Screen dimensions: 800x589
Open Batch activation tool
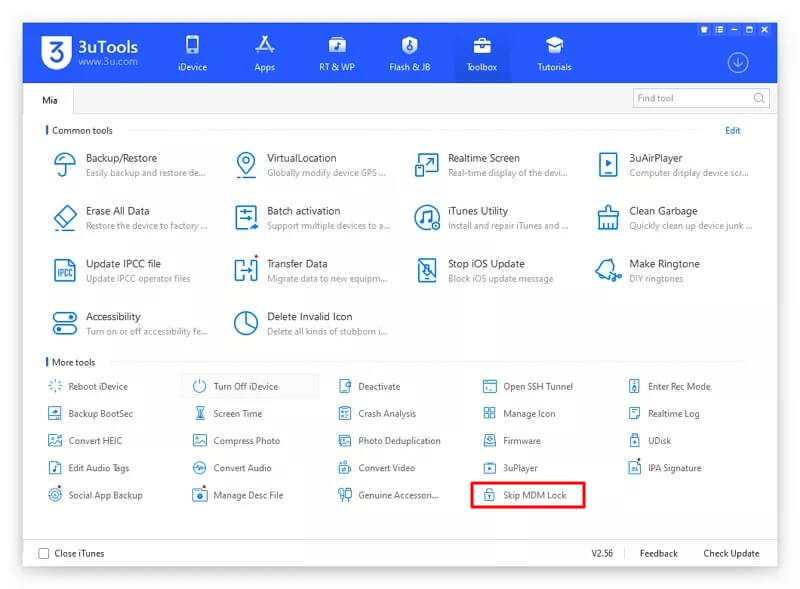click(x=310, y=218)
